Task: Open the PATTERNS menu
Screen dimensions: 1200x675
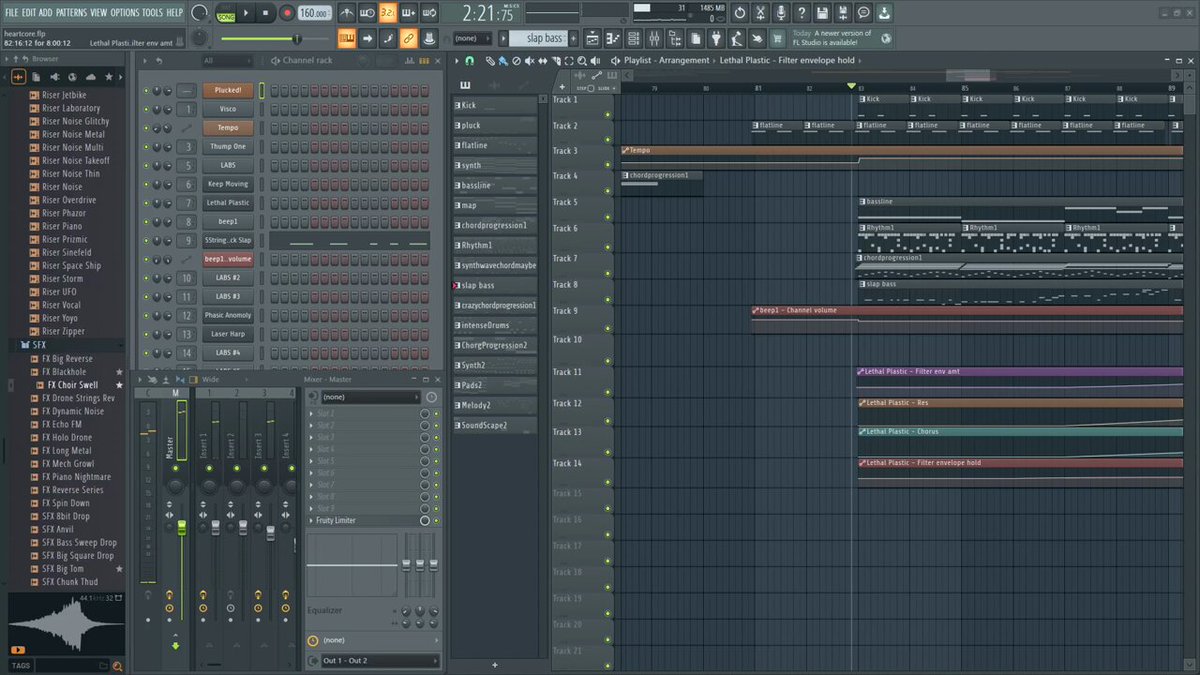Action: tap(71, 12)
